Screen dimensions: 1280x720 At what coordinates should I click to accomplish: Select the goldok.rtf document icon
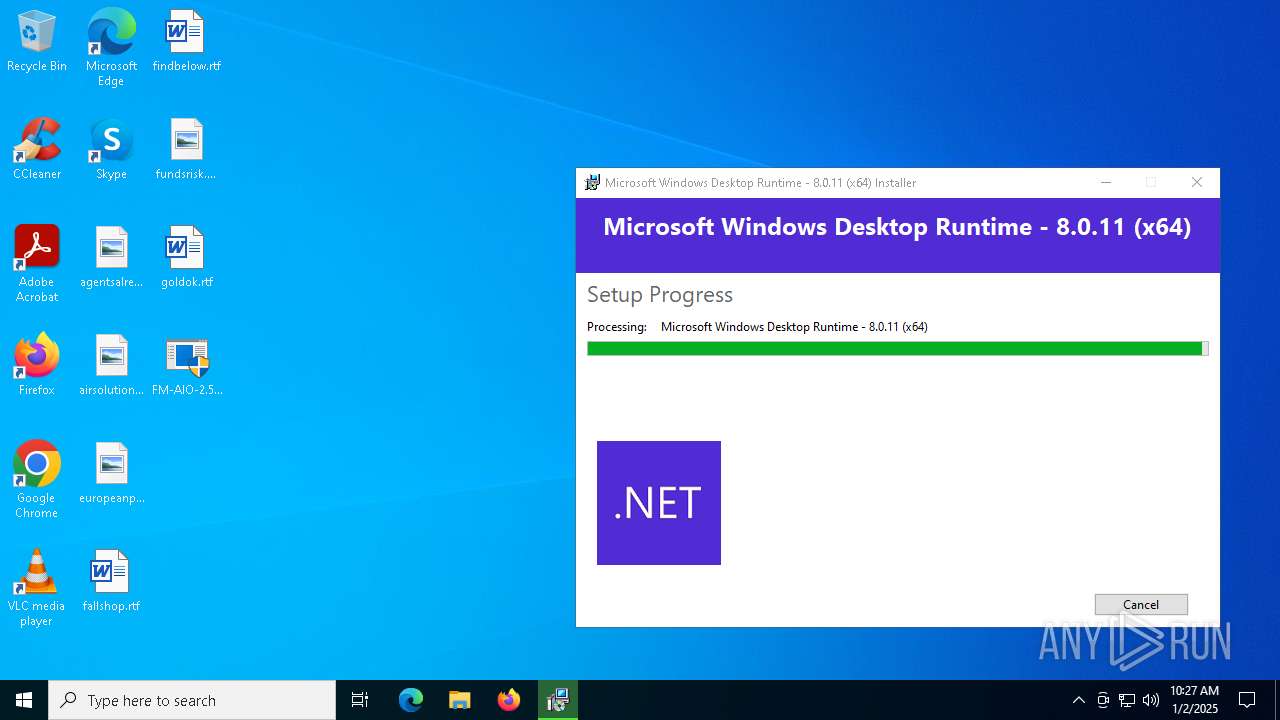(186, 258)
